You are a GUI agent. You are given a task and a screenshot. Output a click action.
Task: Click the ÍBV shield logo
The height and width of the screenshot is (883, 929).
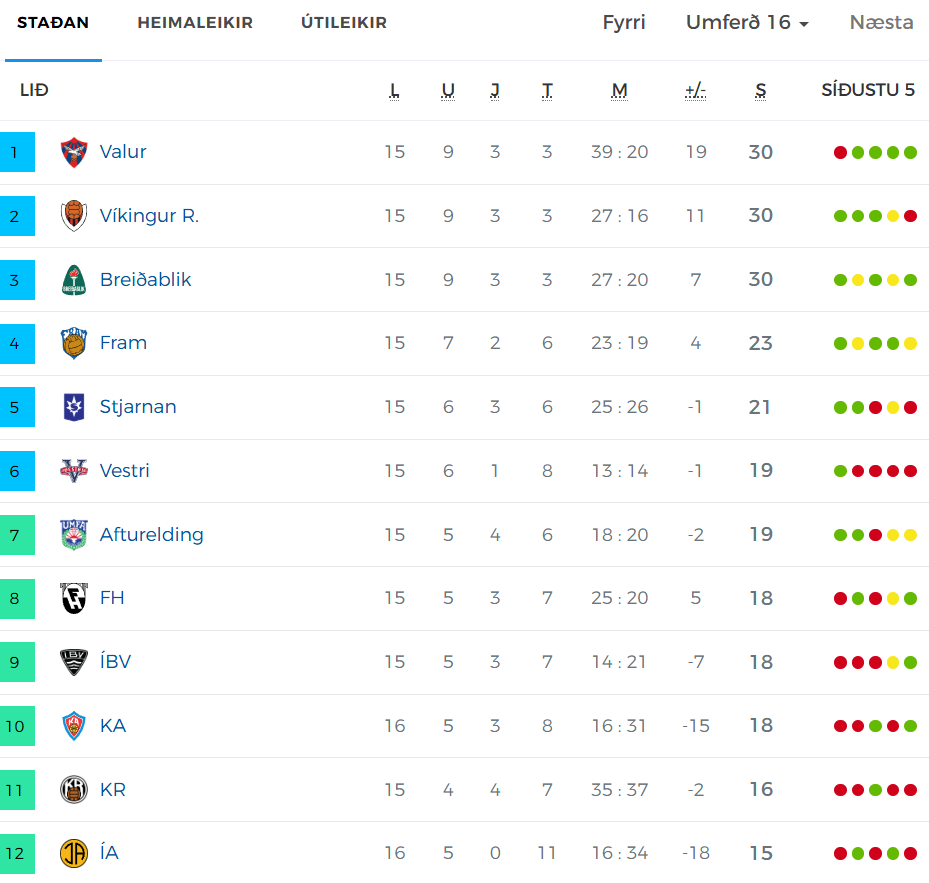(74, 662)
